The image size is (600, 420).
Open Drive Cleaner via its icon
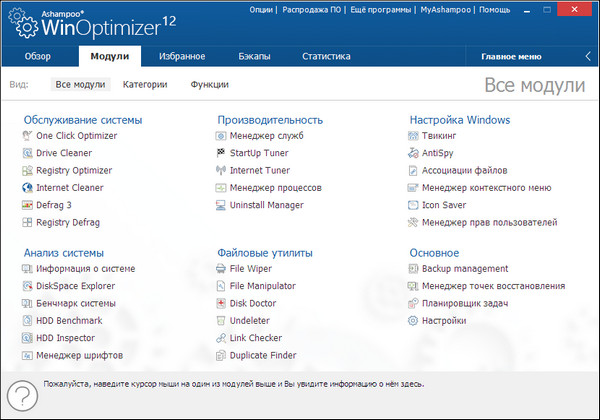pyautogui.click(x=28, y=153)
